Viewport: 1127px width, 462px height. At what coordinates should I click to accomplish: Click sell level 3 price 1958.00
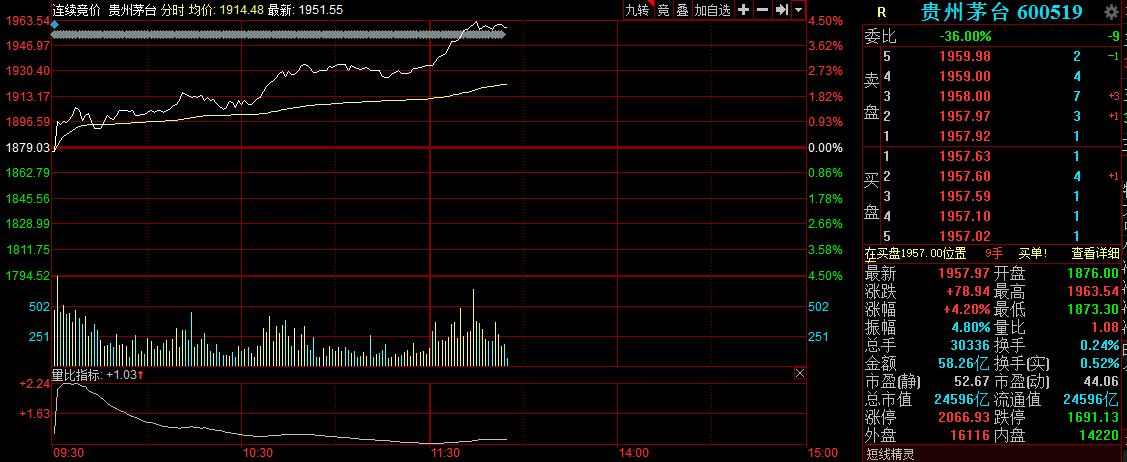965,96
